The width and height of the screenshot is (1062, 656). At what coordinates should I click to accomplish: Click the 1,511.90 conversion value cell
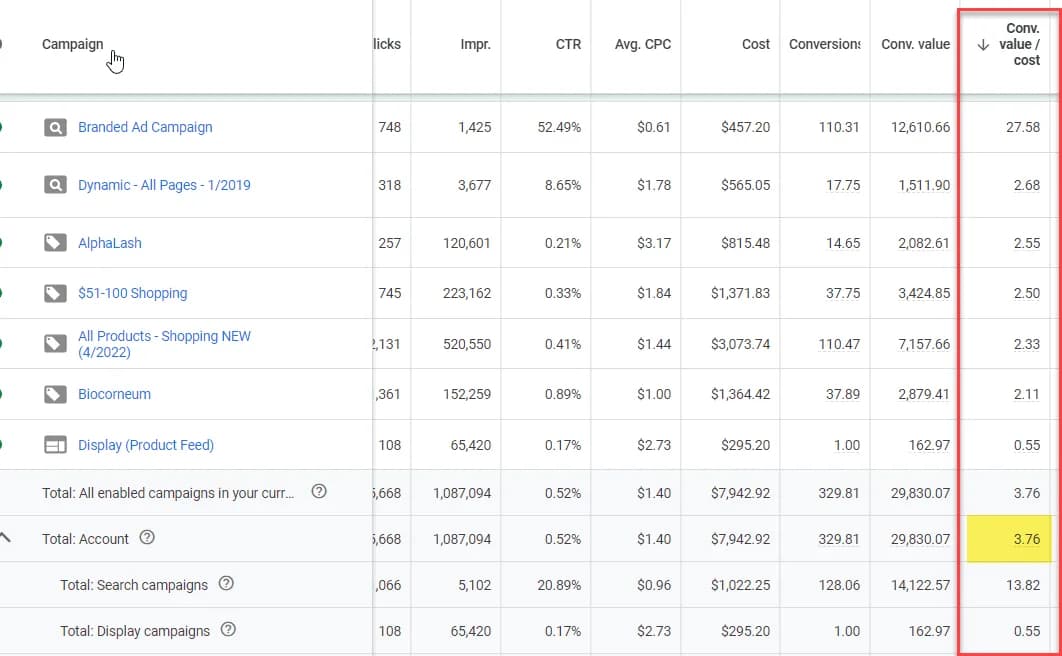pos(924,185)
